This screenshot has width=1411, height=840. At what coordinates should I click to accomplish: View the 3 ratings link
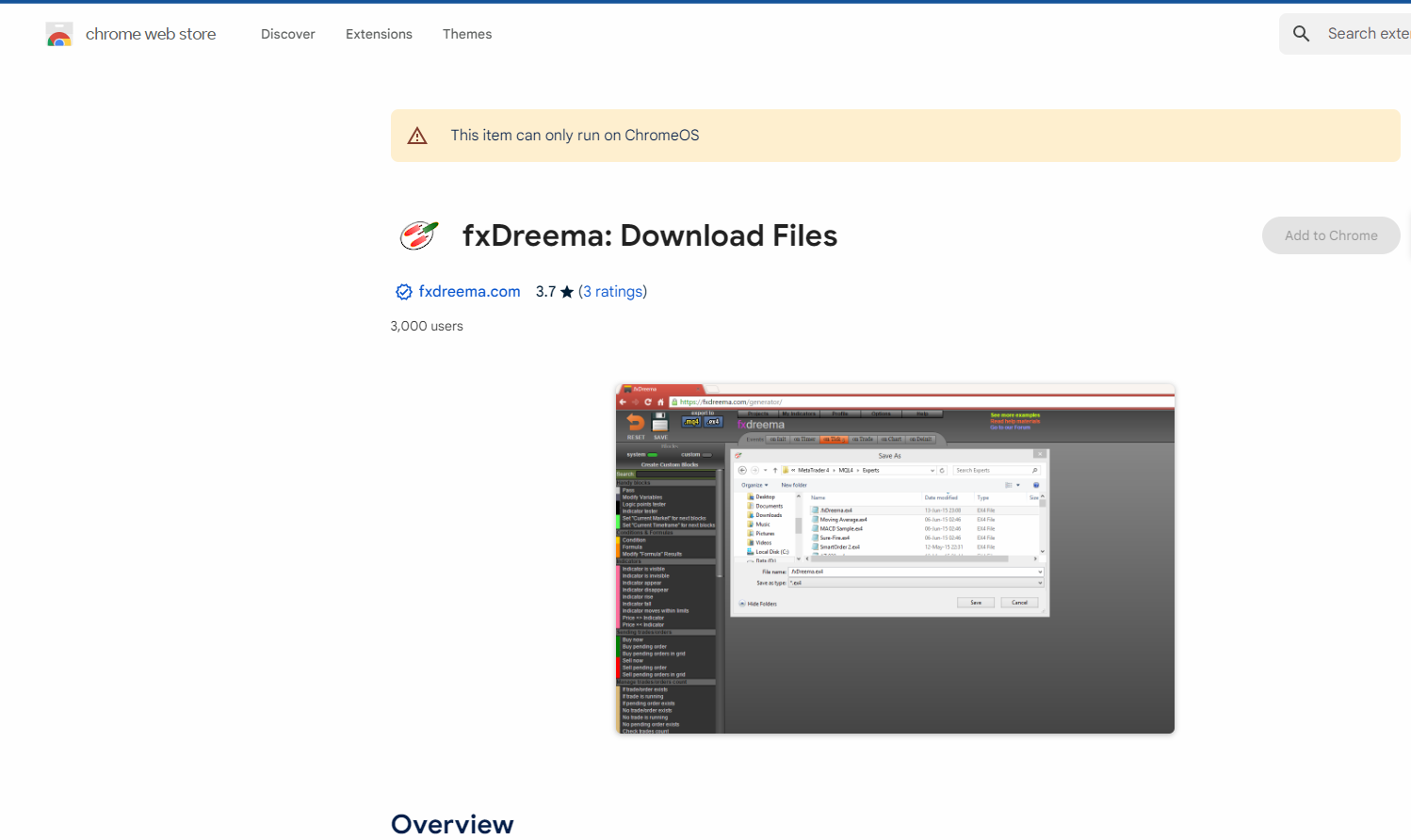tap(613, 292)
